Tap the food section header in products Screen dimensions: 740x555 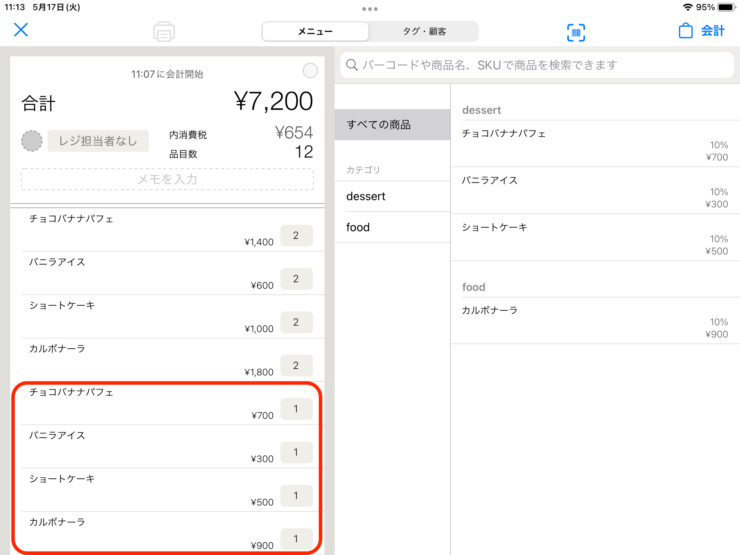pos(473,287)
